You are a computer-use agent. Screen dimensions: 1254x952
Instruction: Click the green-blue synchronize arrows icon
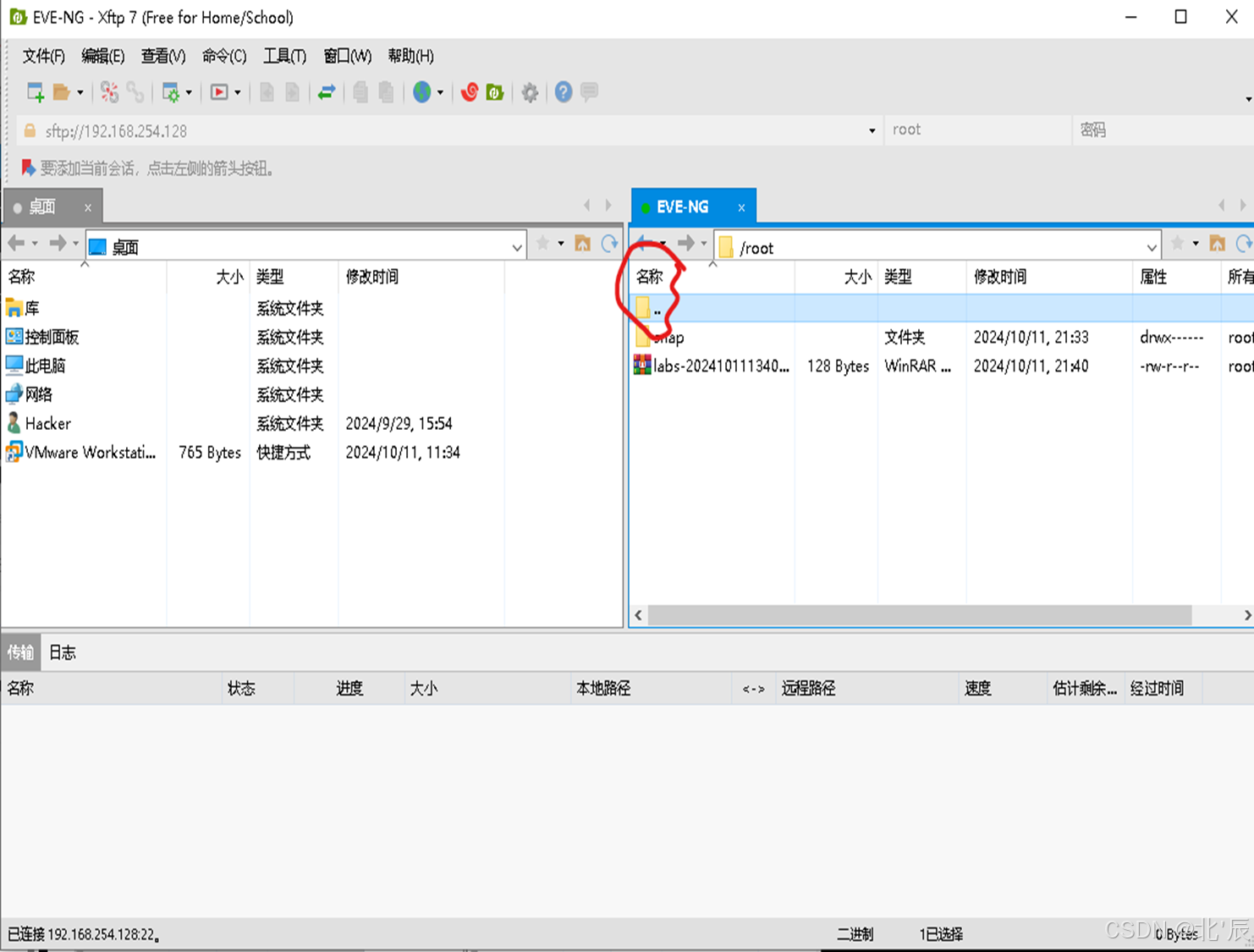[x=327, y=92]
